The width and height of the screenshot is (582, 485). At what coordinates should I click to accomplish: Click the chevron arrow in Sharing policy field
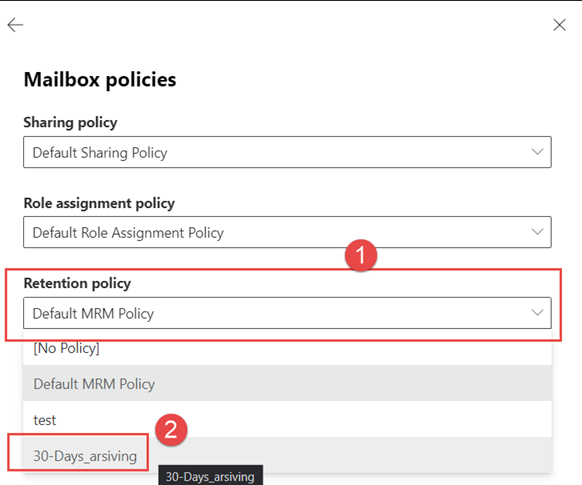[x=537, y=152]
